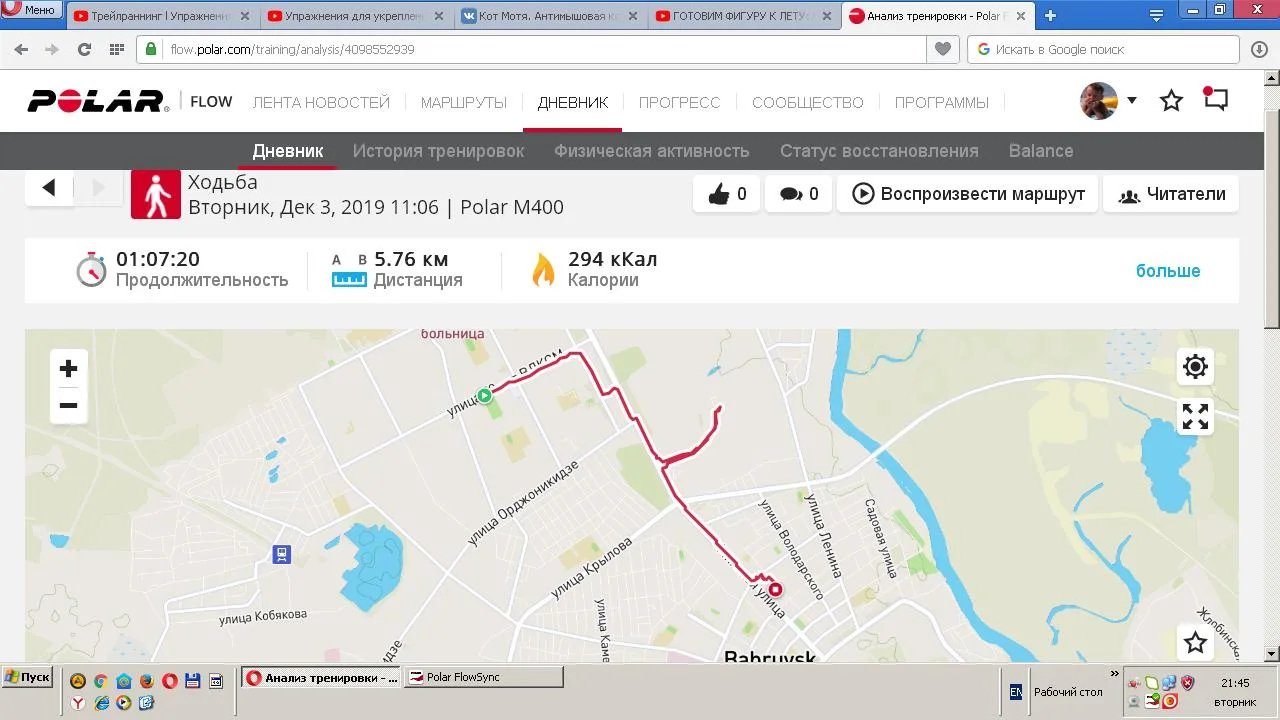Open ПРОГРЕСС menu item
This screenshot has width=1280, height=720.
(x=679, y=102)
